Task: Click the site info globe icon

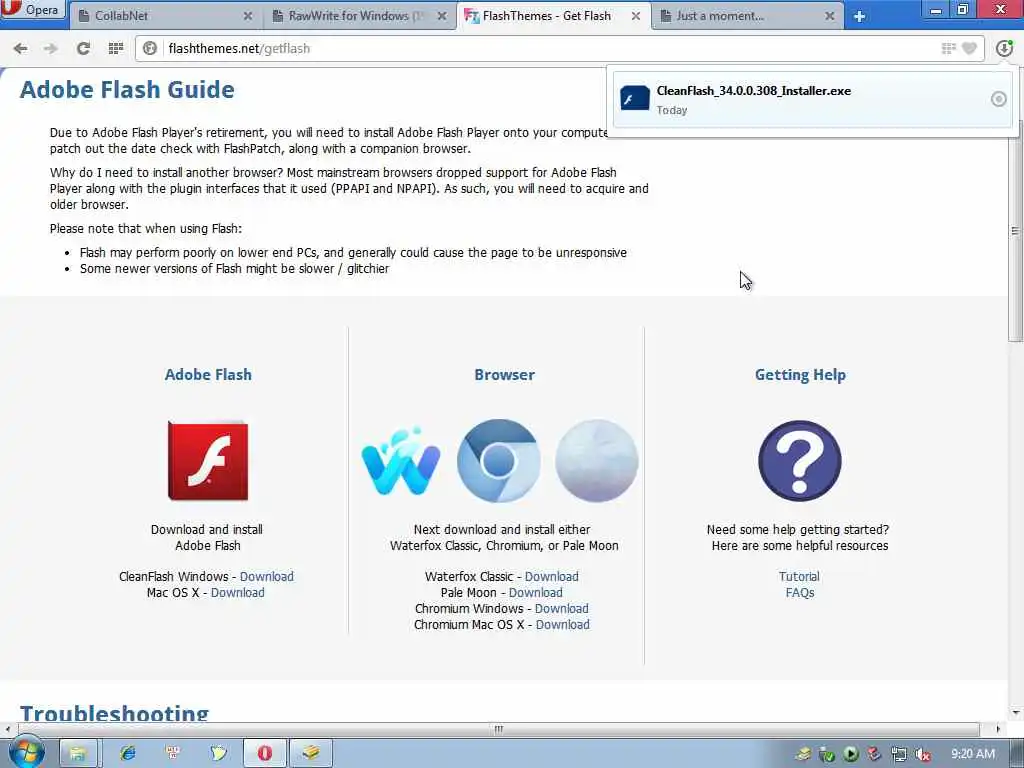Action: (150, 48)
